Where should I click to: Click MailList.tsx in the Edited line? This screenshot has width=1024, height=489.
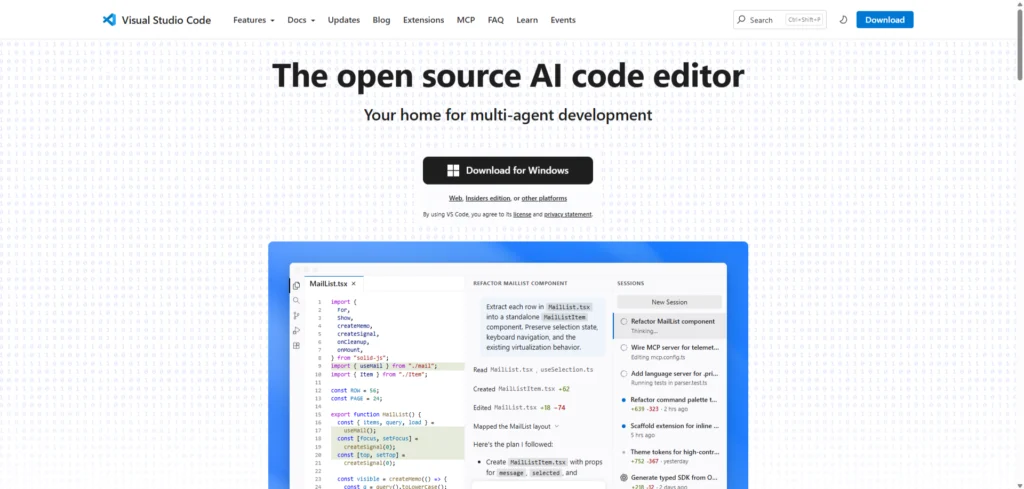click(515, 407)
